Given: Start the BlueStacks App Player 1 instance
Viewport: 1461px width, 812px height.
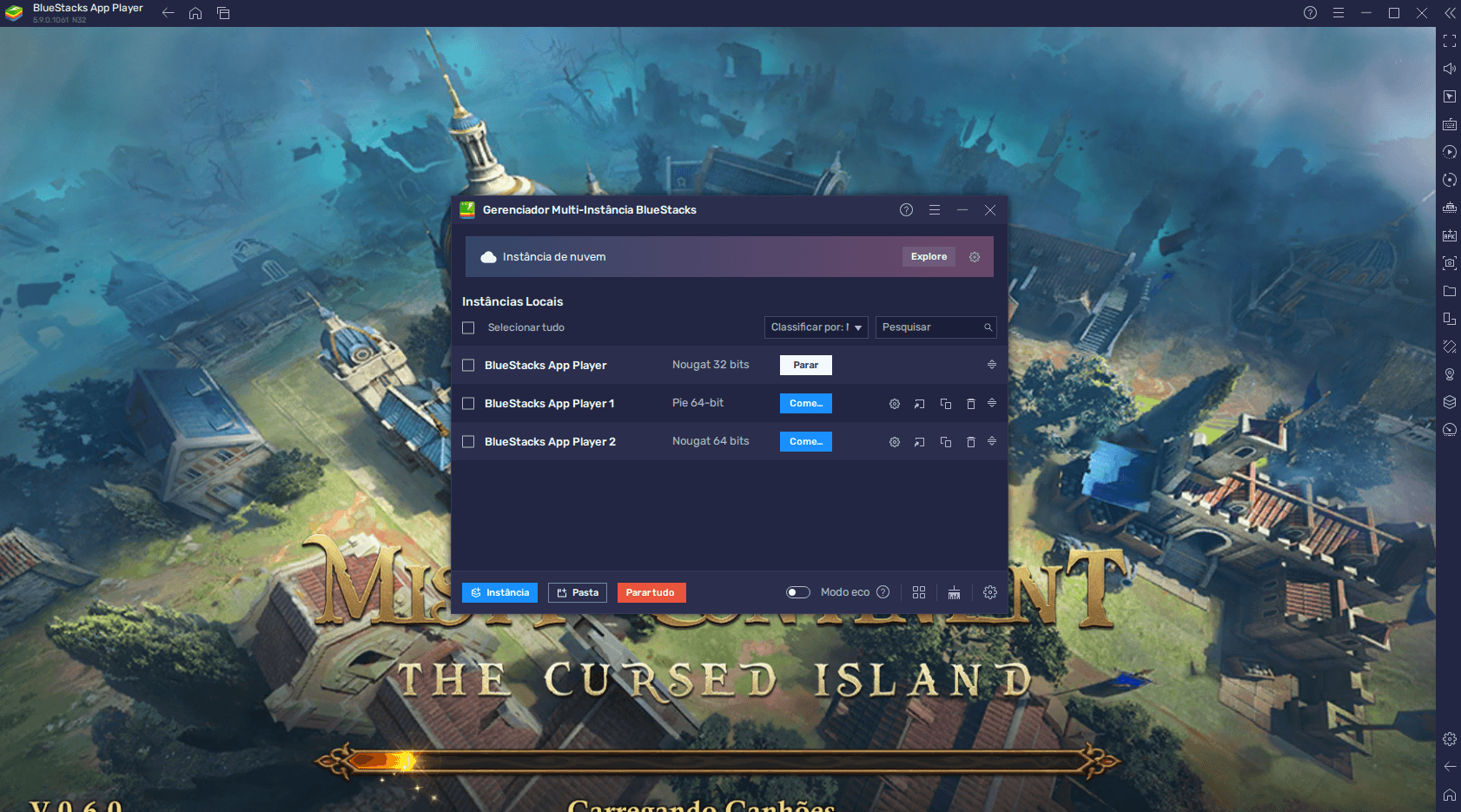Looking at the screenshot, I should coord(806,403).
